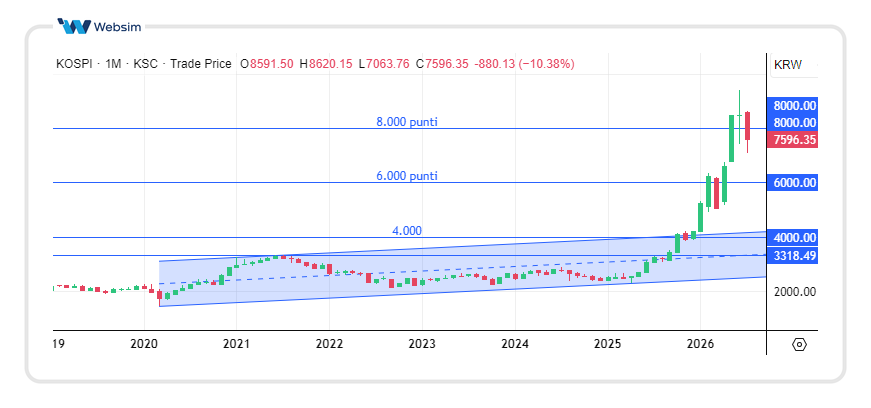
Task: Click the 2023 time axis label
Action: tap(422, 344)
